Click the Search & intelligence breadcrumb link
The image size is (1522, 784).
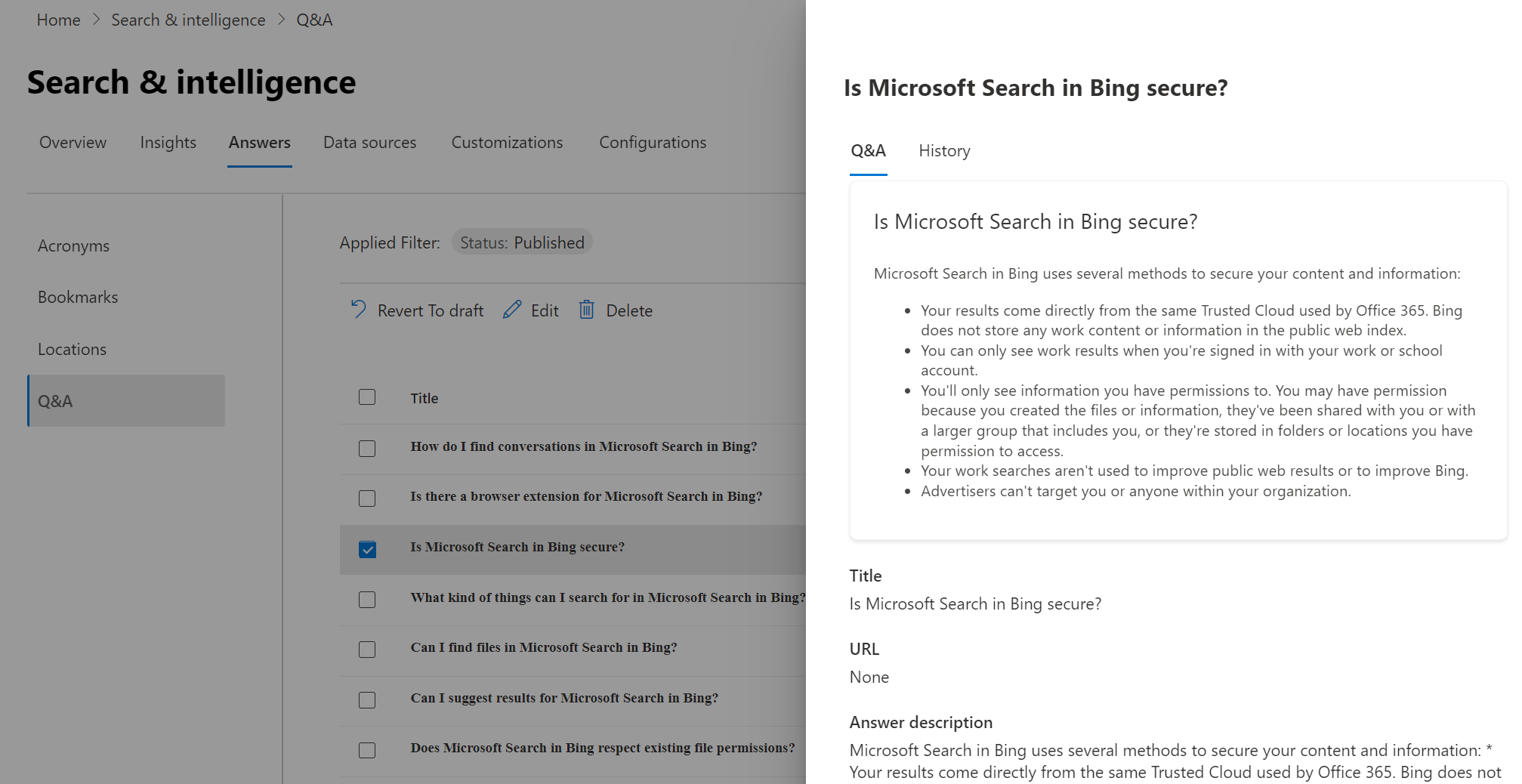pos(188,20)
